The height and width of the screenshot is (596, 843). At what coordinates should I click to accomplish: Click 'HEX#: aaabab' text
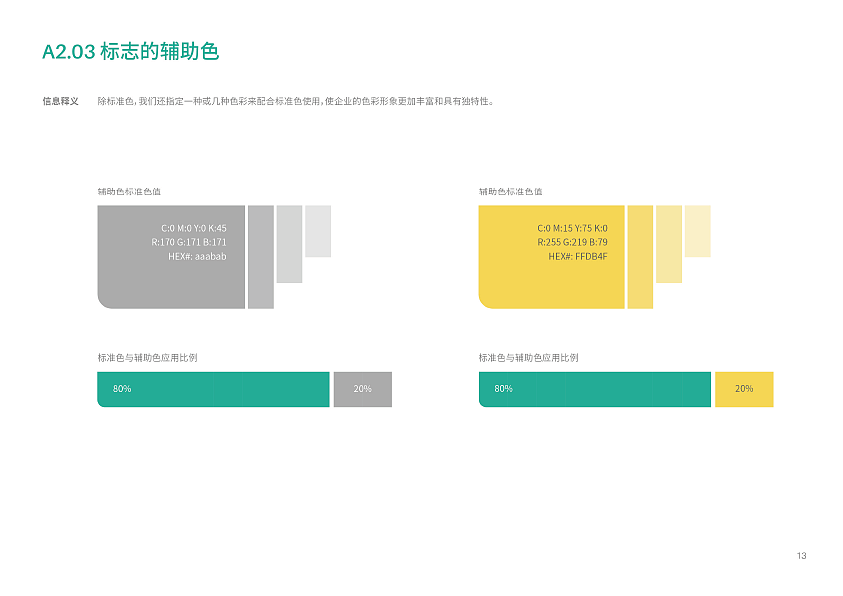tap(197, 256)
